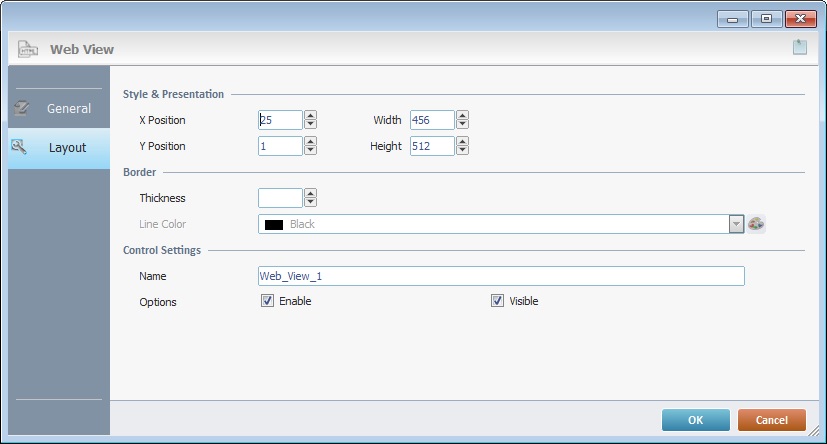Select the Layout tab

point(67,147)
